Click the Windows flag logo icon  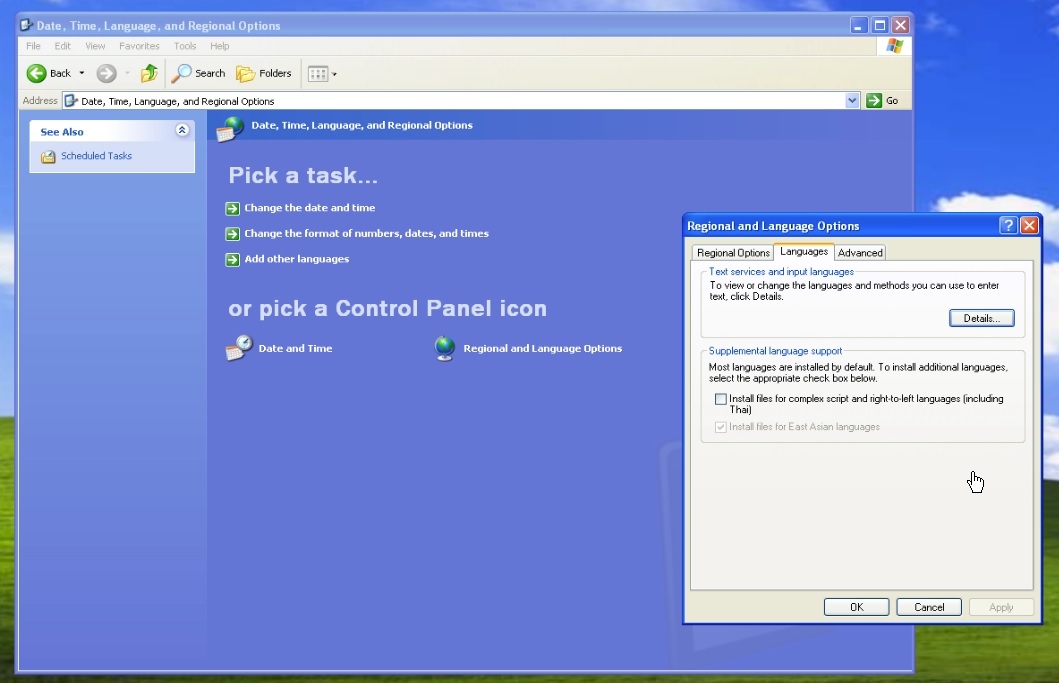pyautogui.click(x=894, y=46)
